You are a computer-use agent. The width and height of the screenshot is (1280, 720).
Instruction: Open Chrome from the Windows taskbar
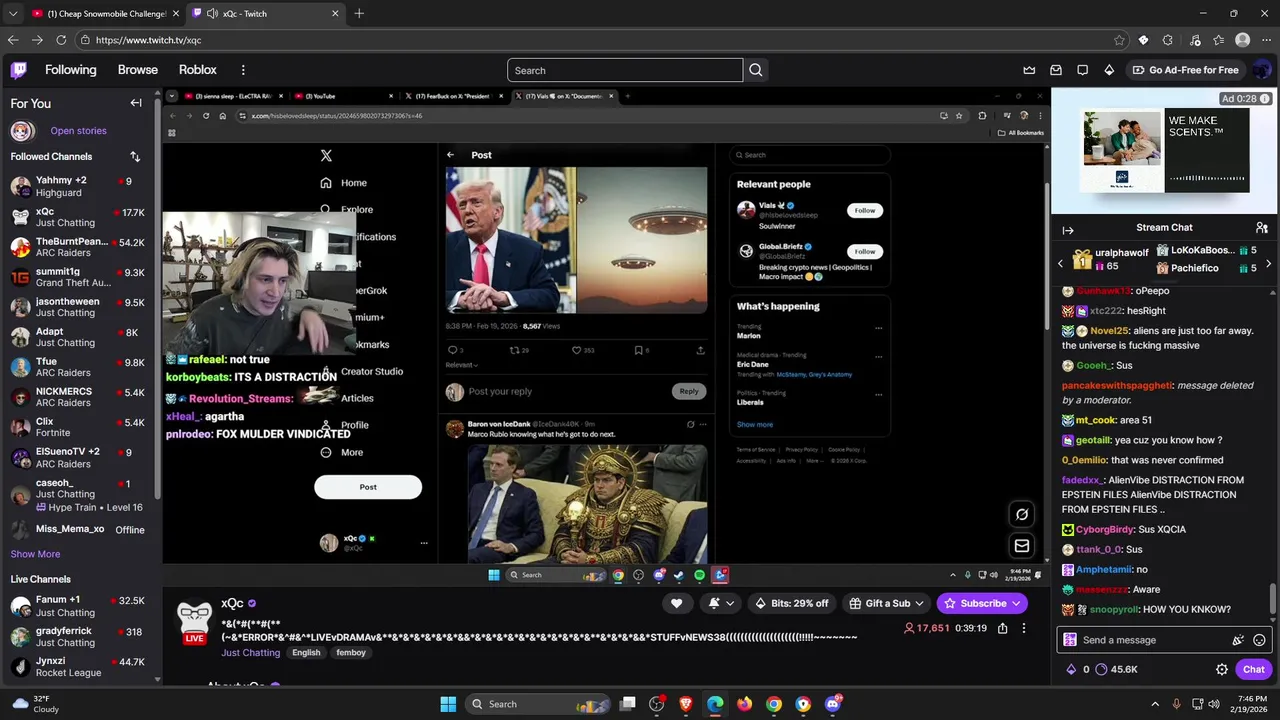coord(774,704)
